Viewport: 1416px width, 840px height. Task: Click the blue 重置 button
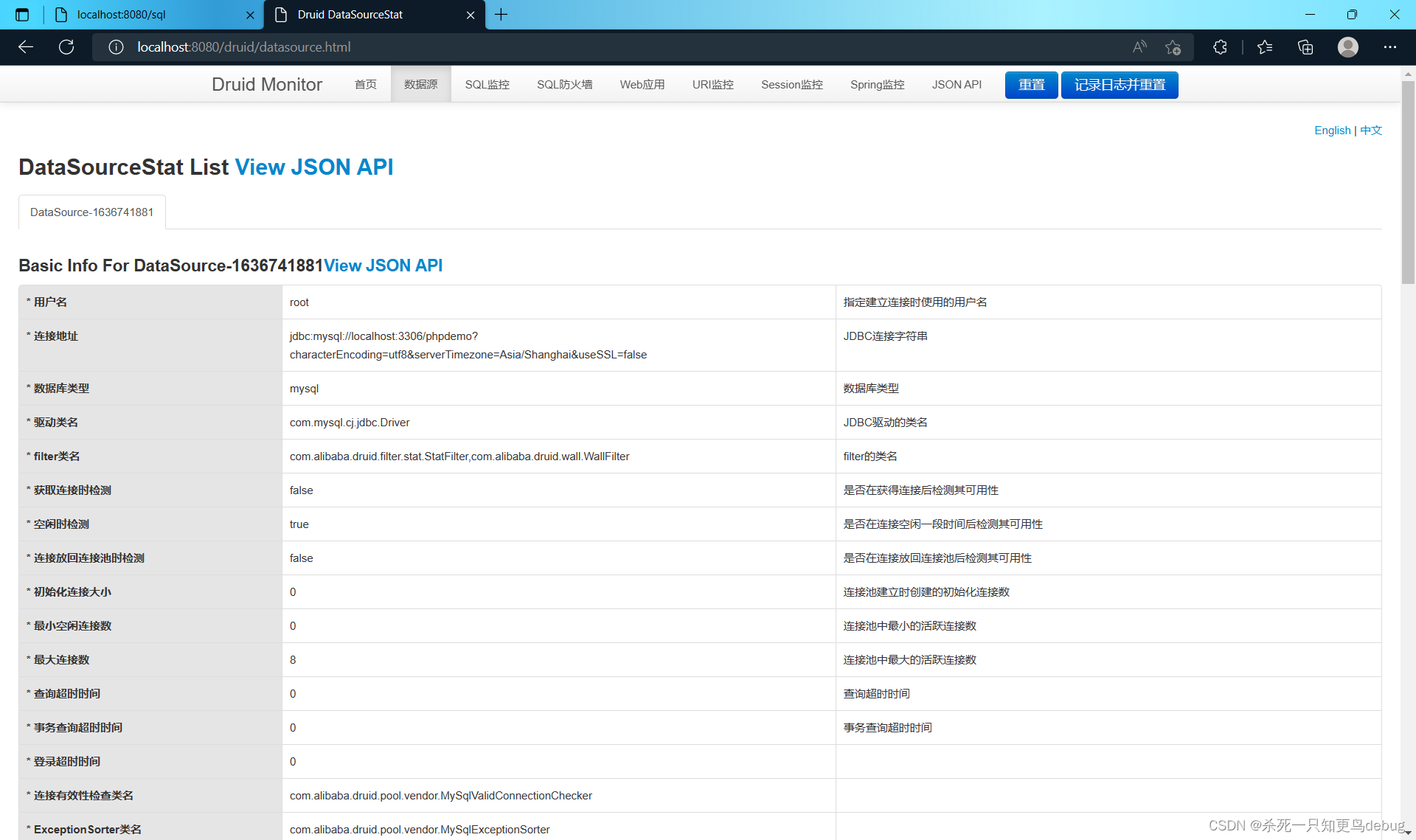(x=1031, y=85)
